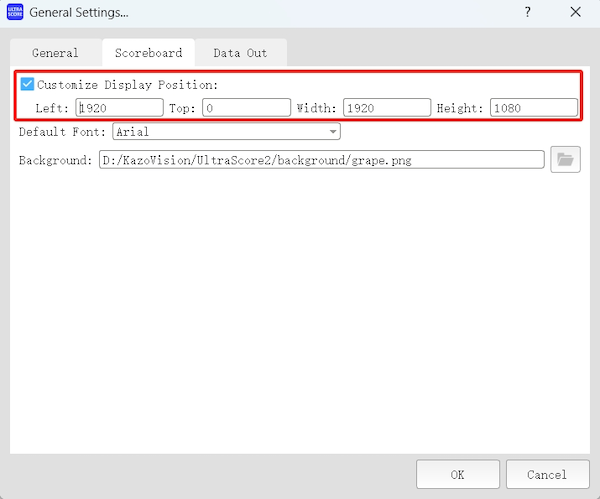This screenshot has height=499, width=600.
Task: Click the Height field showing 1080
Action: pyautogui.click(x=533, y=107)
